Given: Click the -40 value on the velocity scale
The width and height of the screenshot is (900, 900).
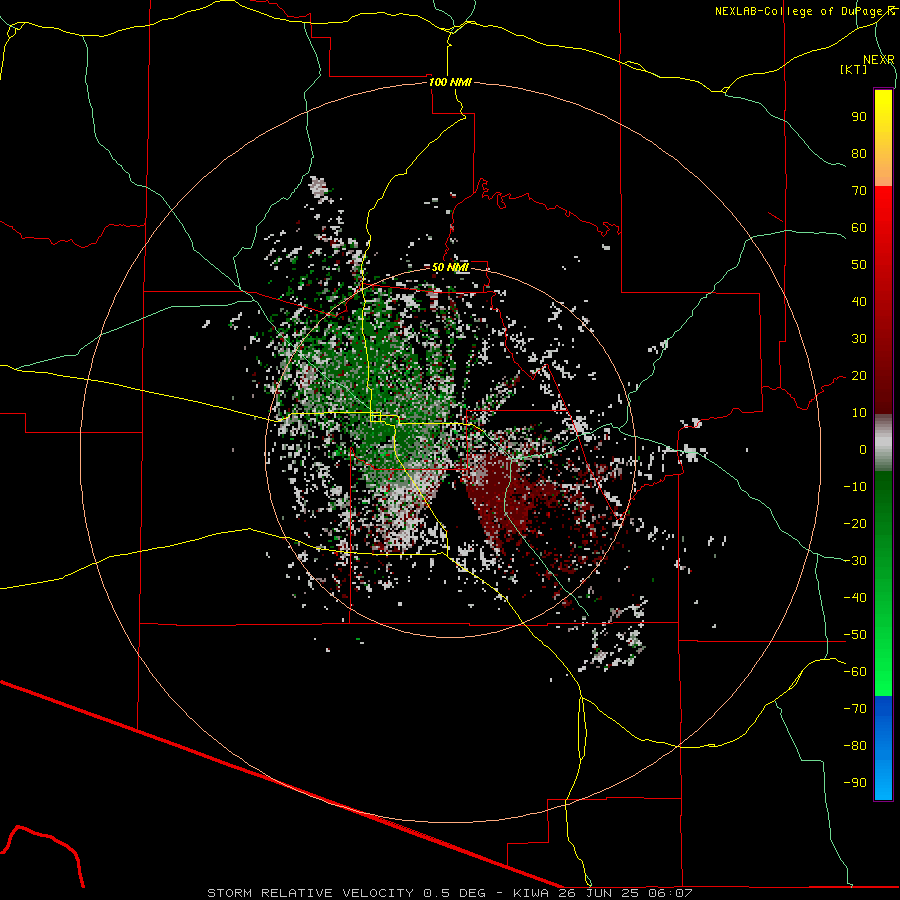Looking at the screenshot, I should point(855,598).
